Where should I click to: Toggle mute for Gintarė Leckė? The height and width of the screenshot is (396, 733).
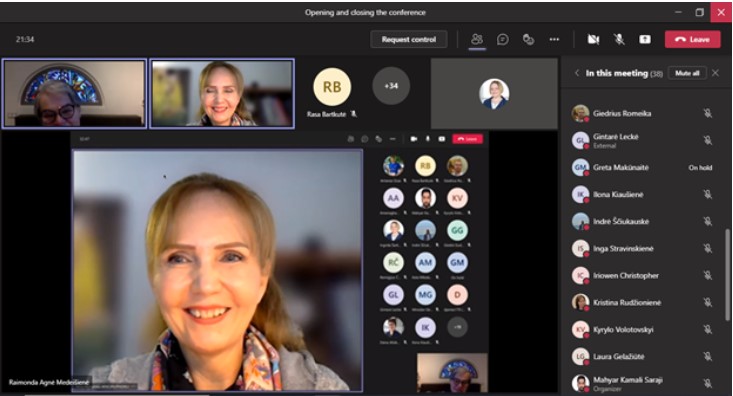[x=708, y=140]
